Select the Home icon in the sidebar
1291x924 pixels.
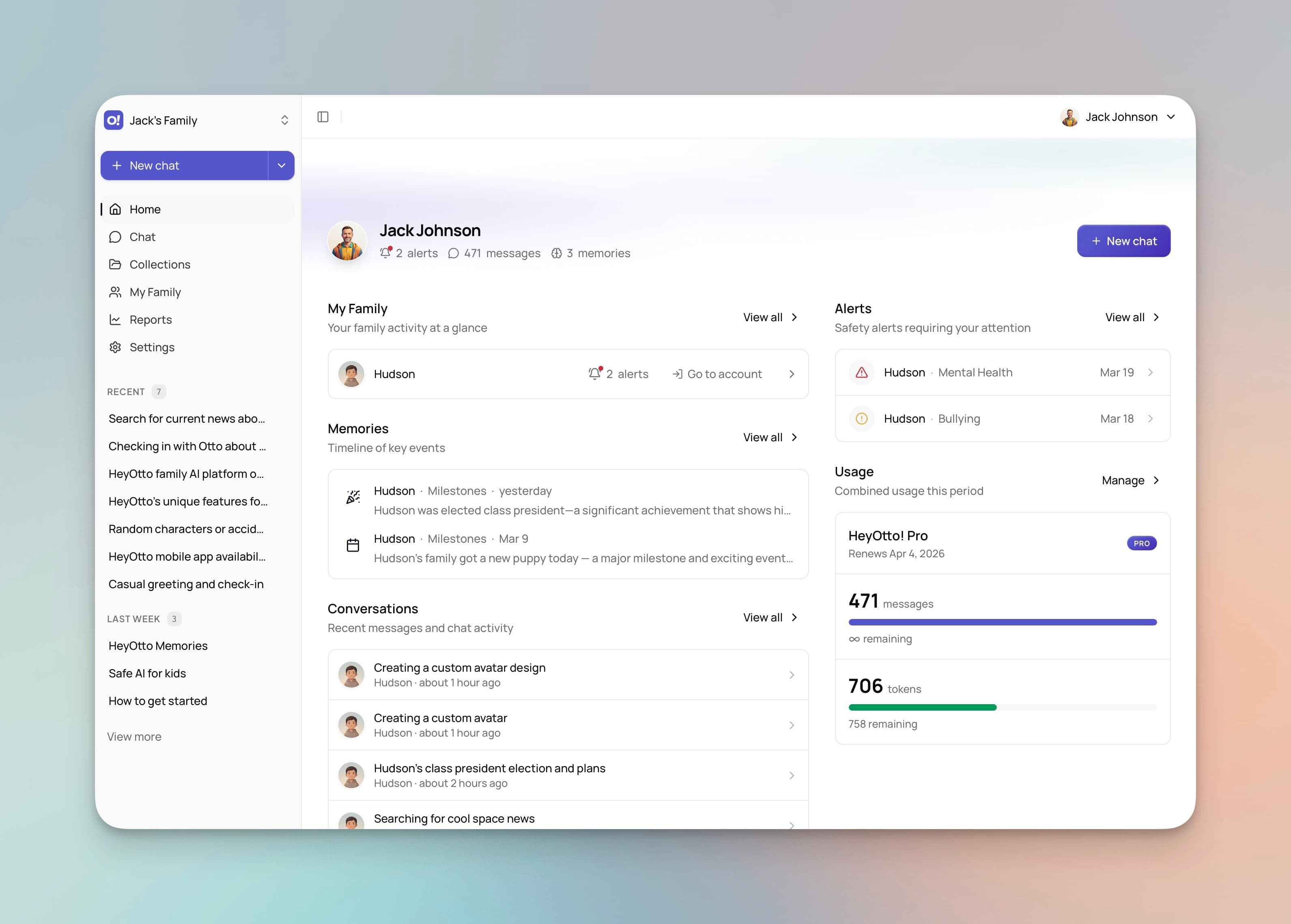[x=116, y=209]
